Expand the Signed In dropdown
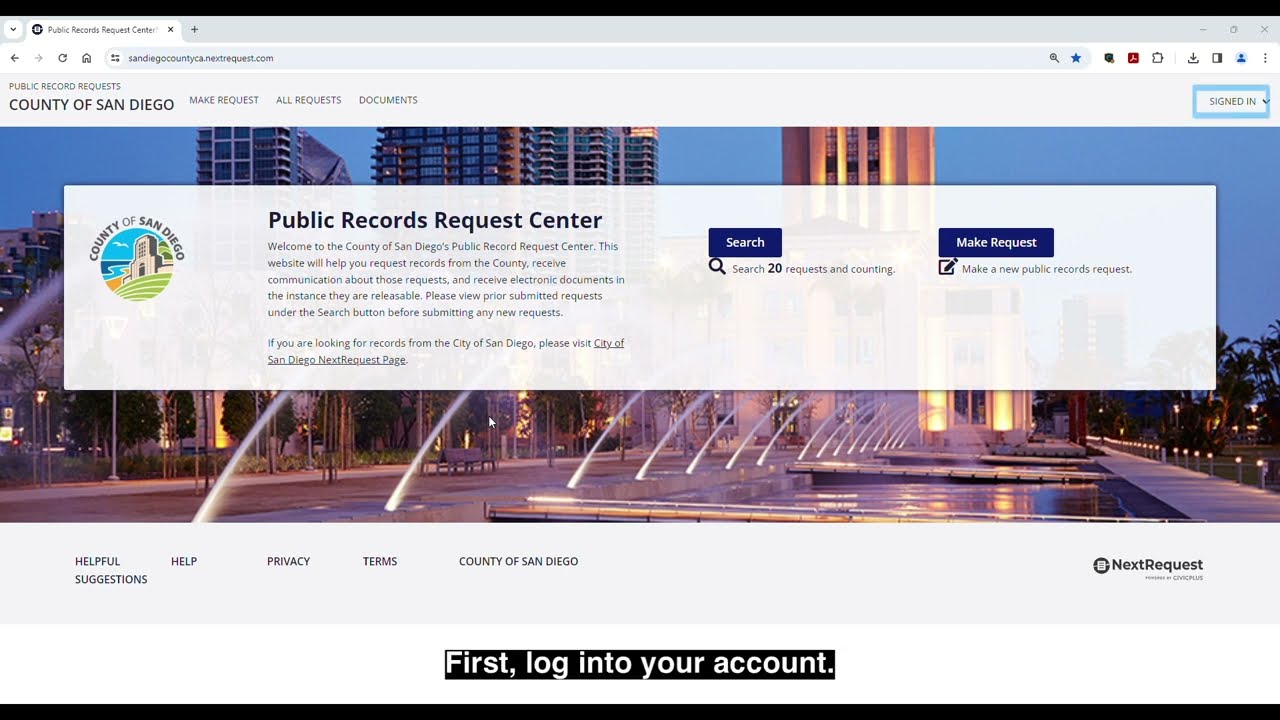This screenshot has height=720, width=1280. pos(1231,101)
